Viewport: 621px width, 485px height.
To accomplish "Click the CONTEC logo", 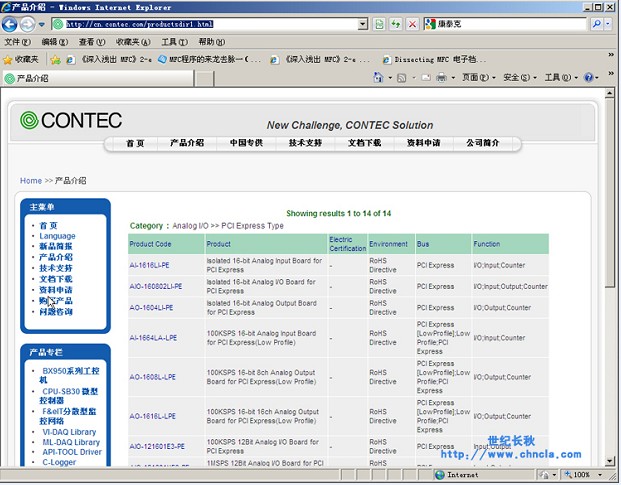I will point(71,120).
